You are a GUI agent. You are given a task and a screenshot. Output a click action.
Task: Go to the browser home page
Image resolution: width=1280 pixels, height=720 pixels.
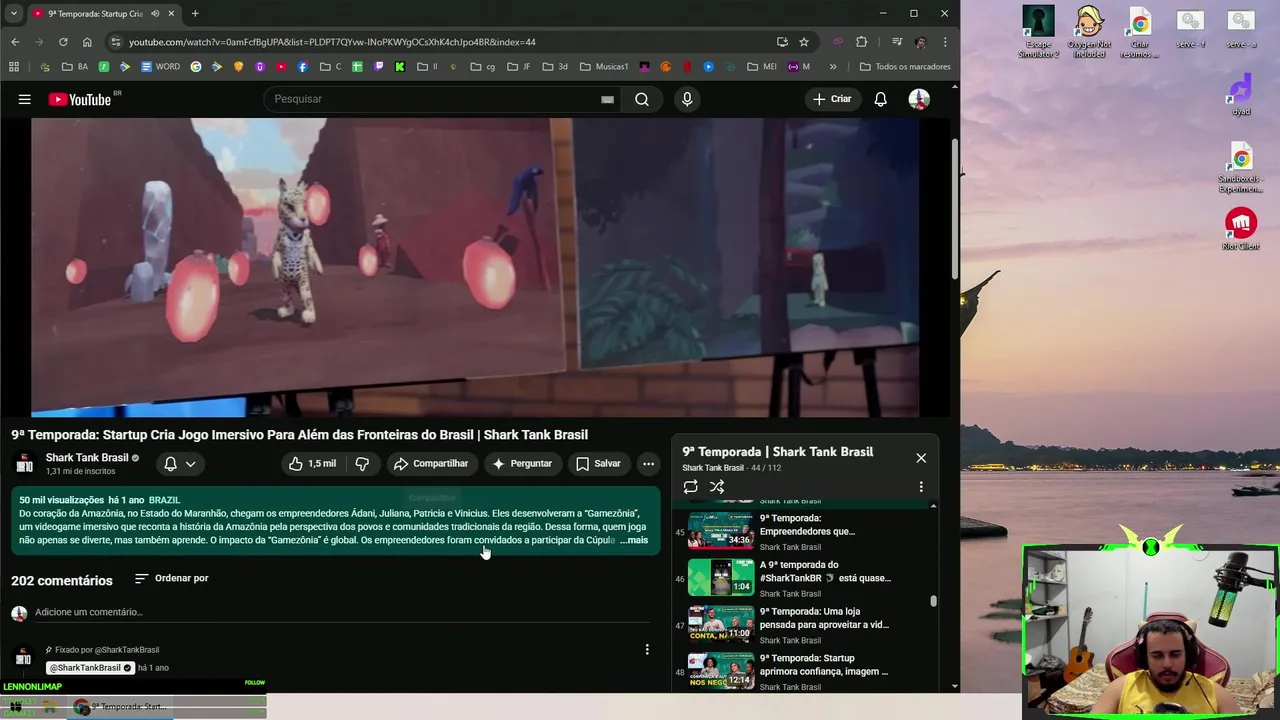(x=87, y=42)
